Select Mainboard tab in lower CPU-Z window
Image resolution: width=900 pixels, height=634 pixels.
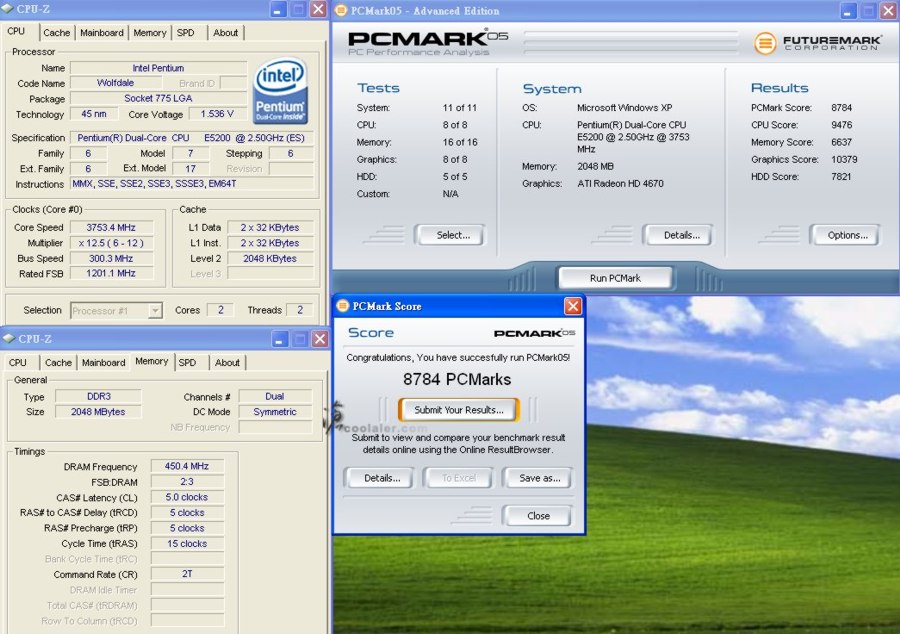click(103, 363)
